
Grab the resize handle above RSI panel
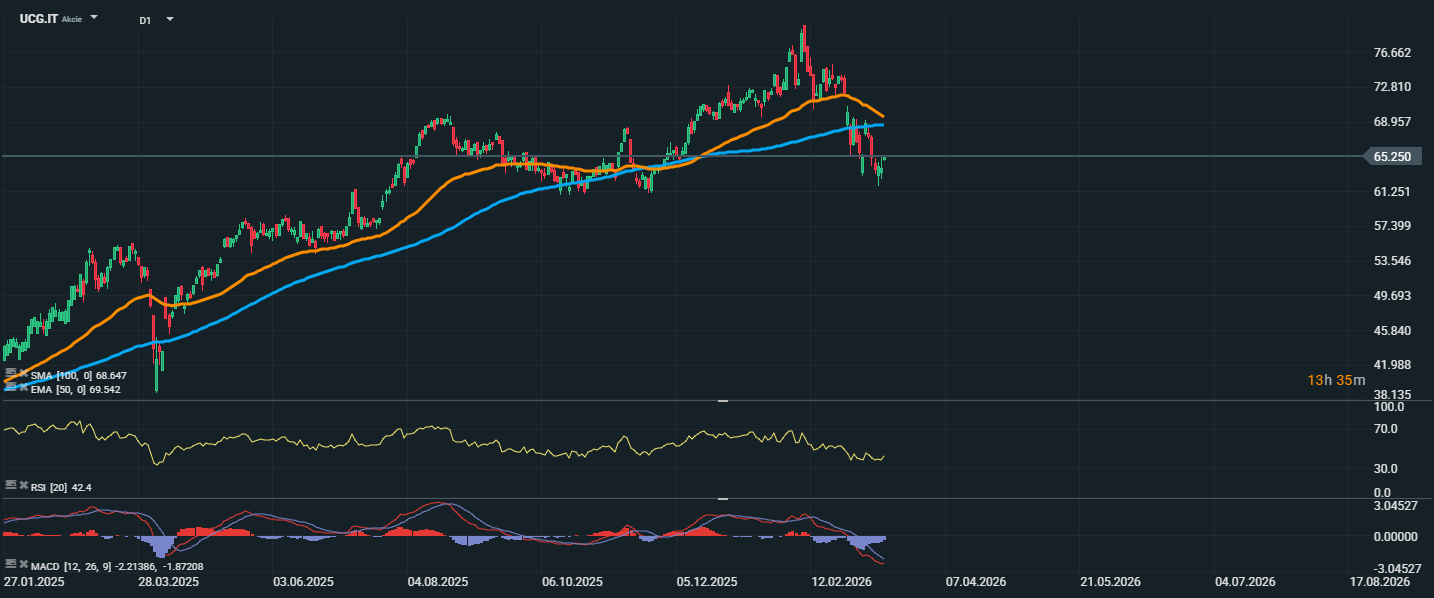[x=723, y=400]
